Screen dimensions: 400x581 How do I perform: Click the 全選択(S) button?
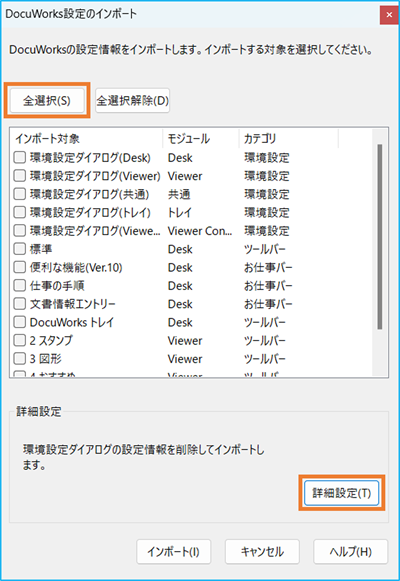click(x=47, y=100)
